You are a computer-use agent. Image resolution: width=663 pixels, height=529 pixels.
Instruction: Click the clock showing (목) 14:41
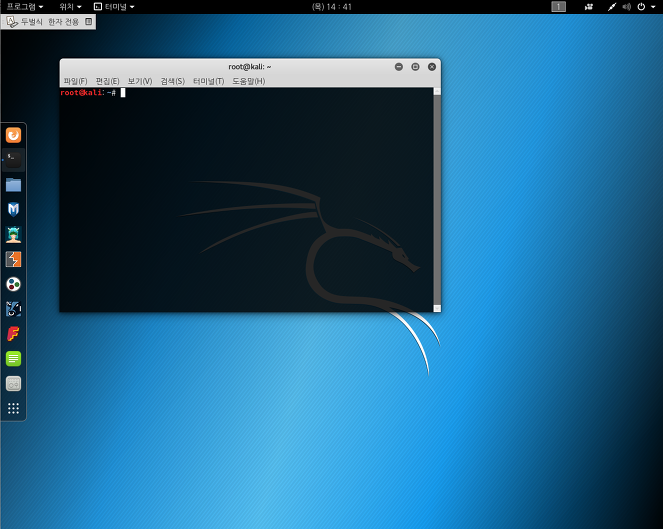tap(332, 7)
